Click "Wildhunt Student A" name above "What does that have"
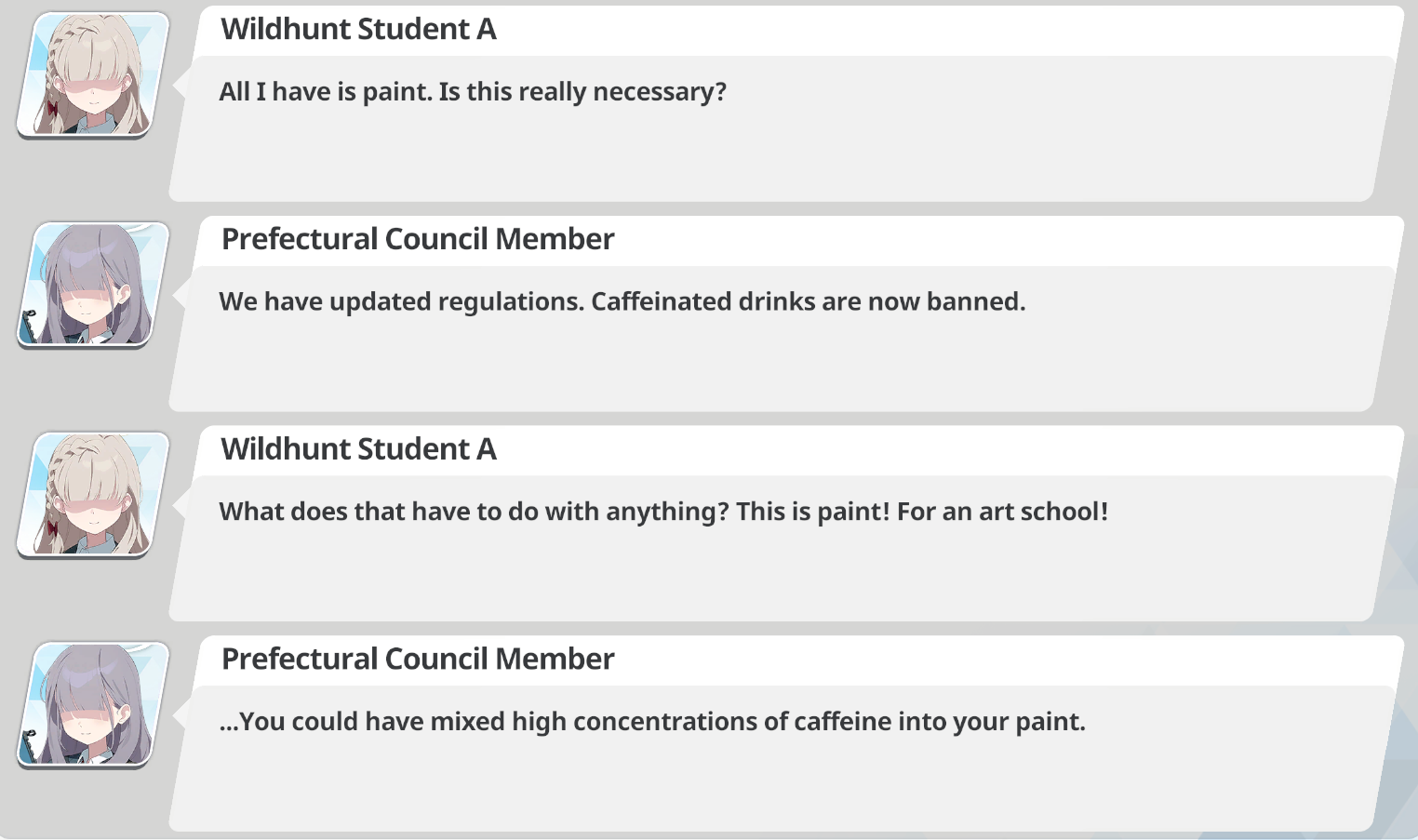Screen dimensions: 1418x840 point(358,449)
